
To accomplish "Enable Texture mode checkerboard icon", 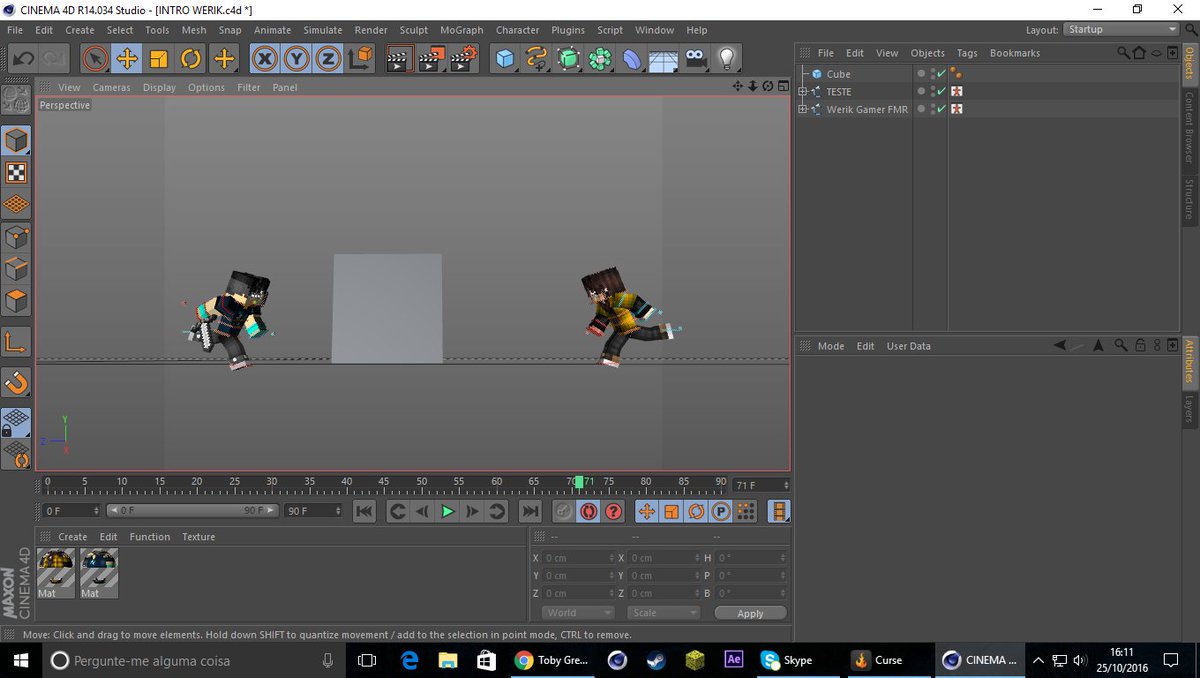I will [16, 172].
